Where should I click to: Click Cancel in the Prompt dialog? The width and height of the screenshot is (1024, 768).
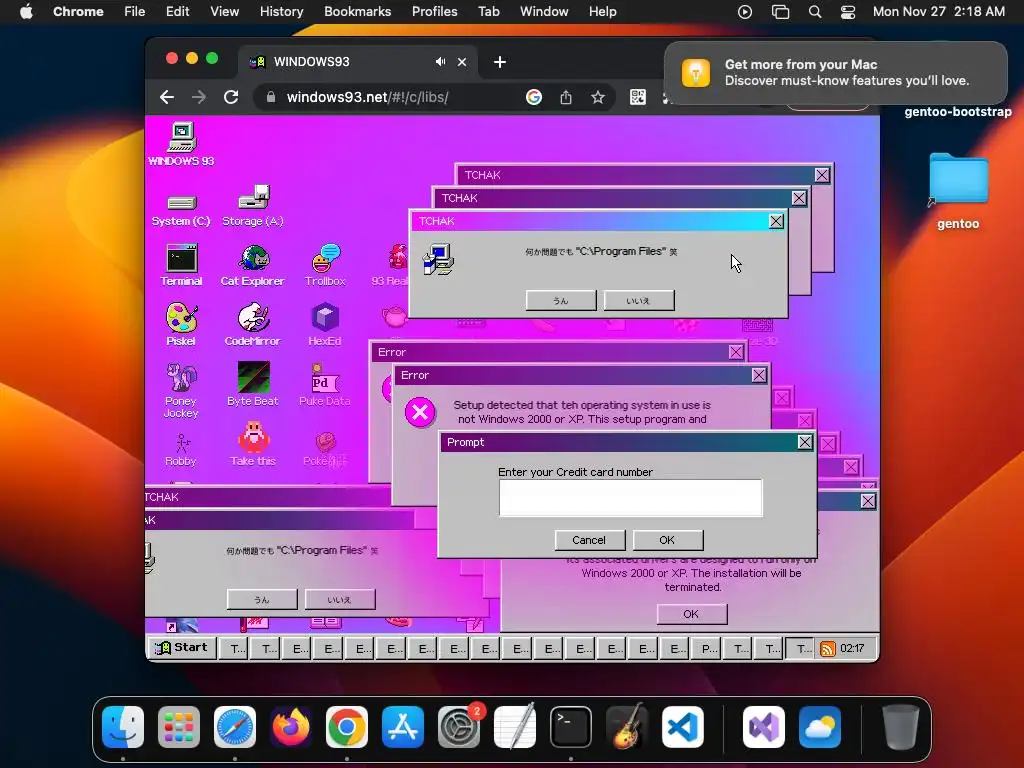(589, 540)
